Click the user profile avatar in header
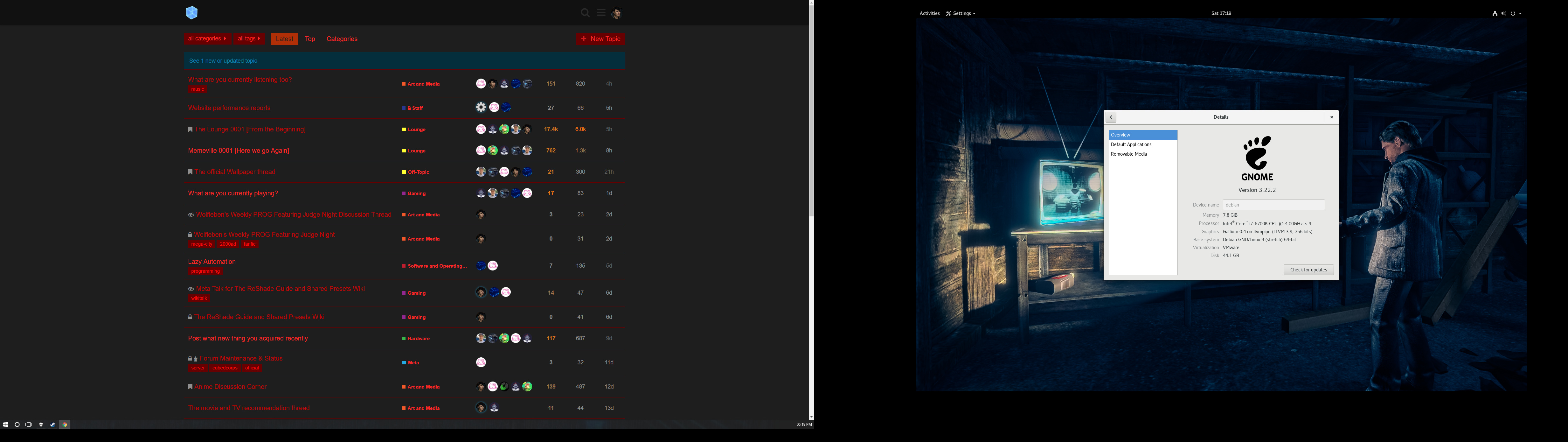Viewport: 1568px width, 442px height. click(x=617, y=13)
